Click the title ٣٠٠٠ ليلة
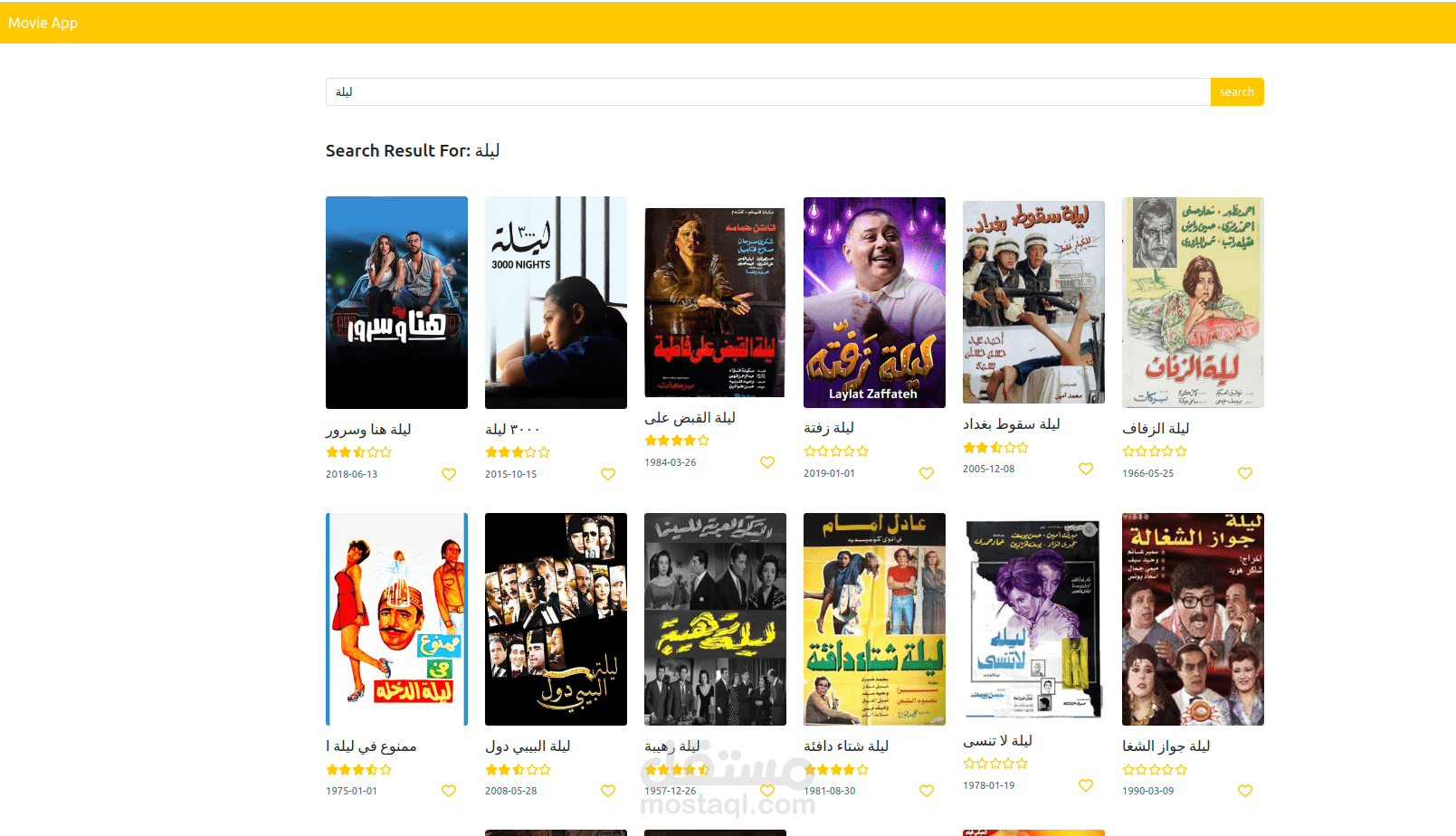This screenshot has width=1456, height=836. pyautogui.click(x=512, y=429)
